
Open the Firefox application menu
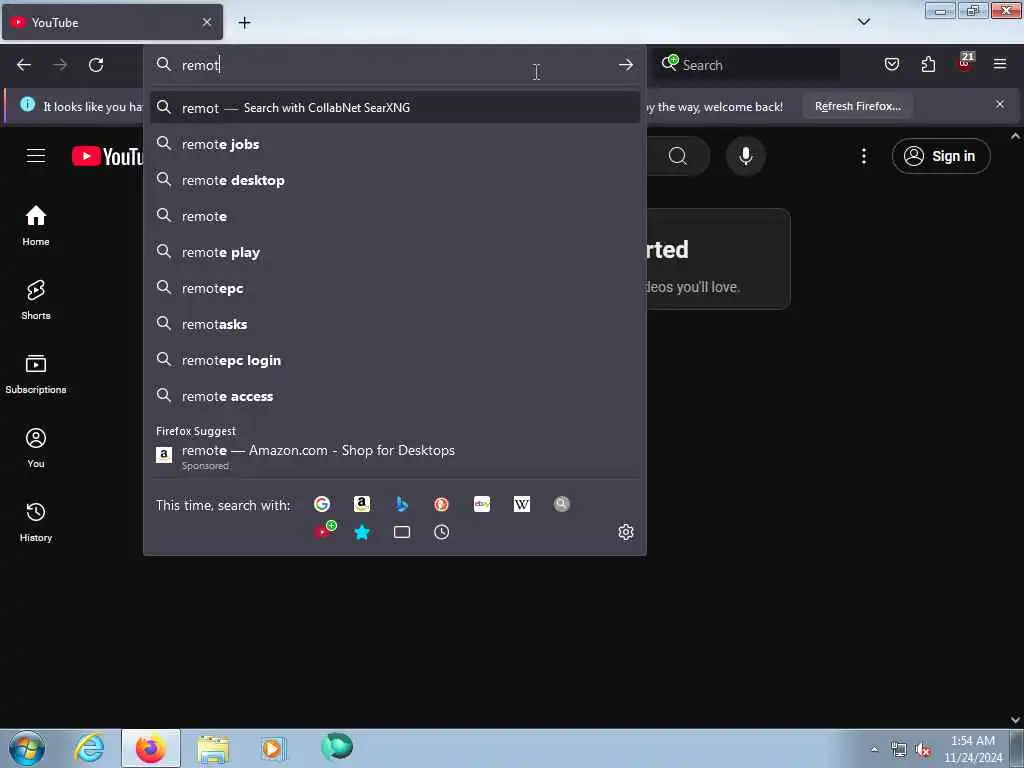(x=1000, y=64)
